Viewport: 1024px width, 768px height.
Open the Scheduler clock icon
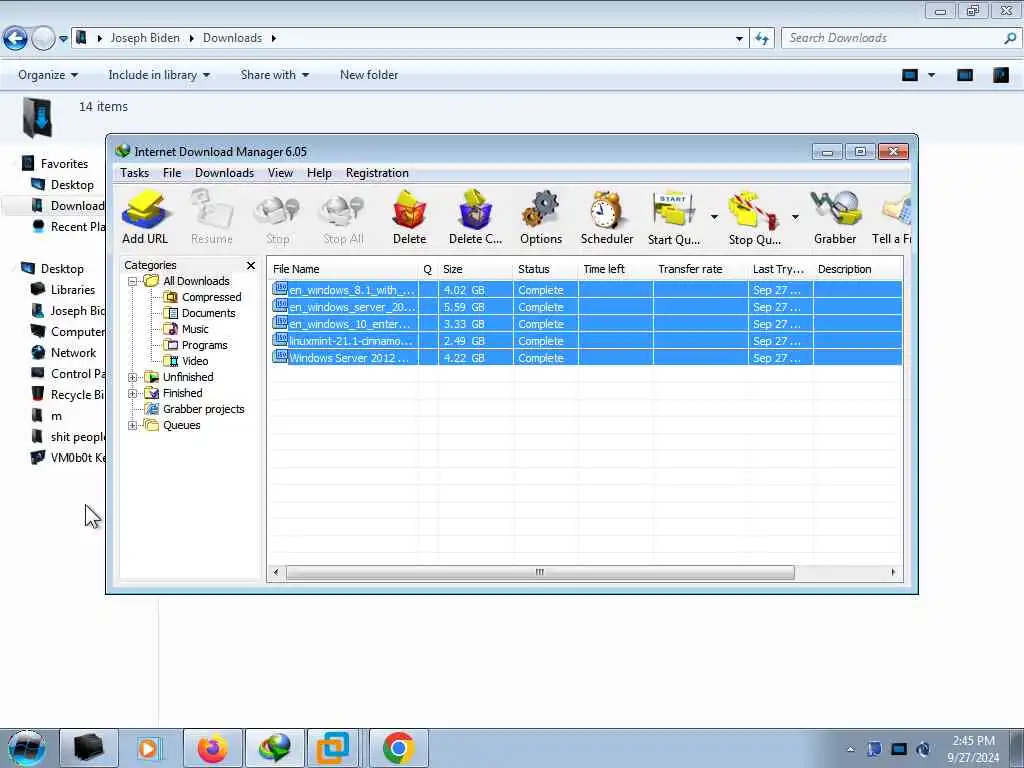pos(607,217)
